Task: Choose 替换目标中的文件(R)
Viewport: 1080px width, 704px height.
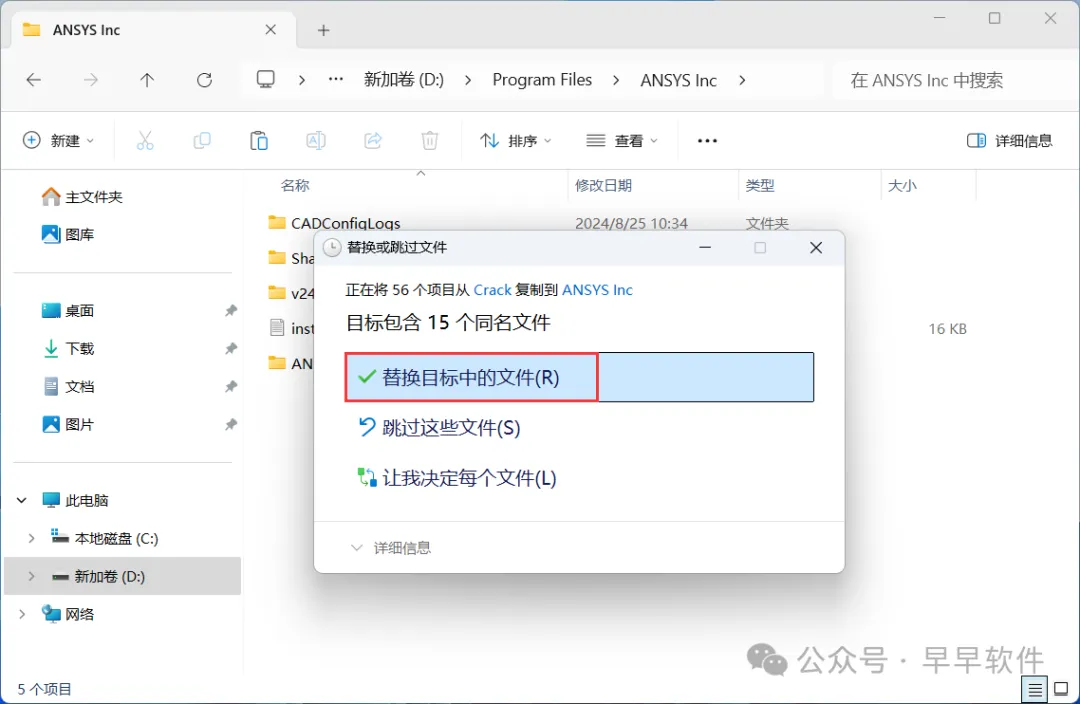Action: 579,377
